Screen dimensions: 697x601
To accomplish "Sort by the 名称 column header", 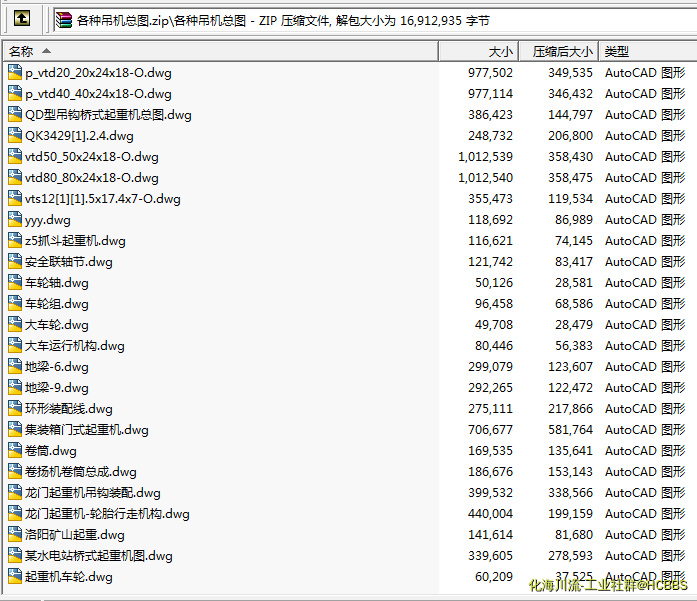I will coord(221,52).
